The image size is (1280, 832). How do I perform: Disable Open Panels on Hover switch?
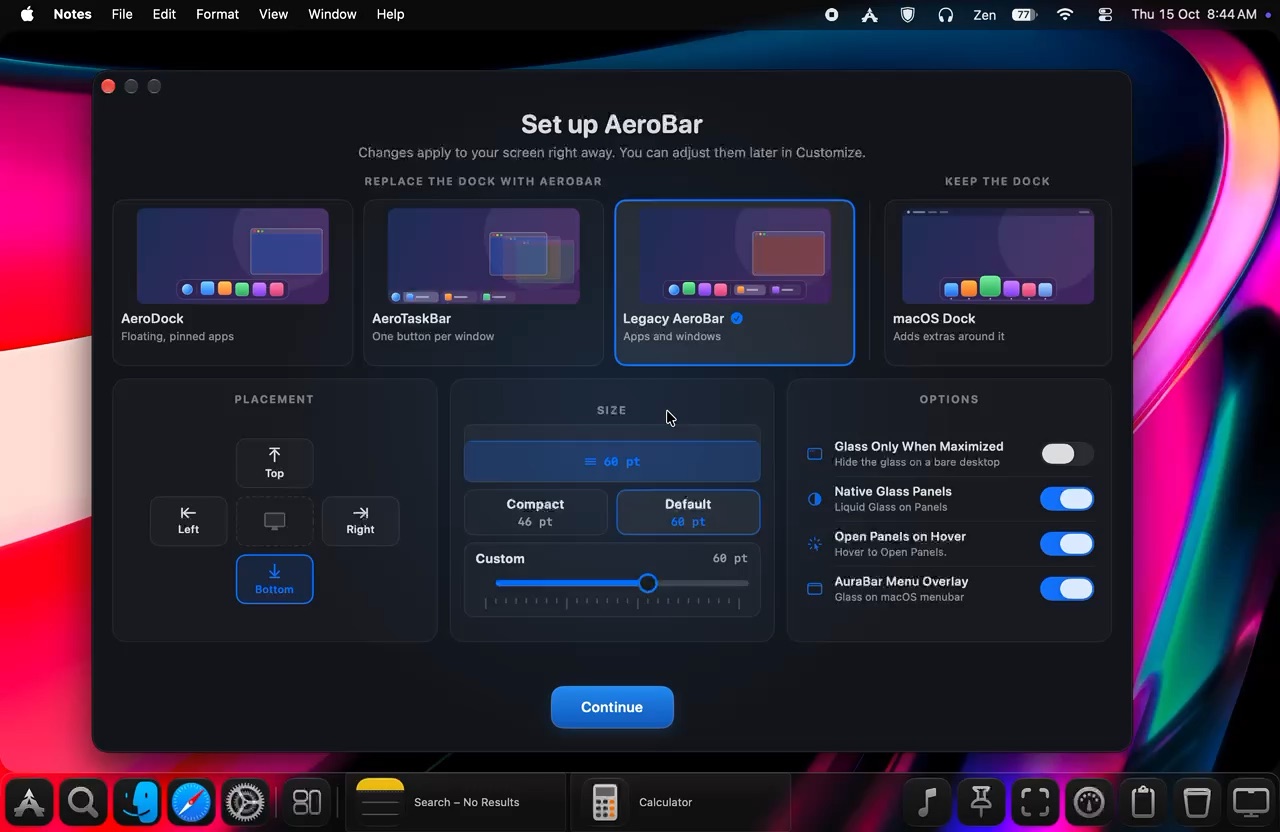[x=1067, y=544]
